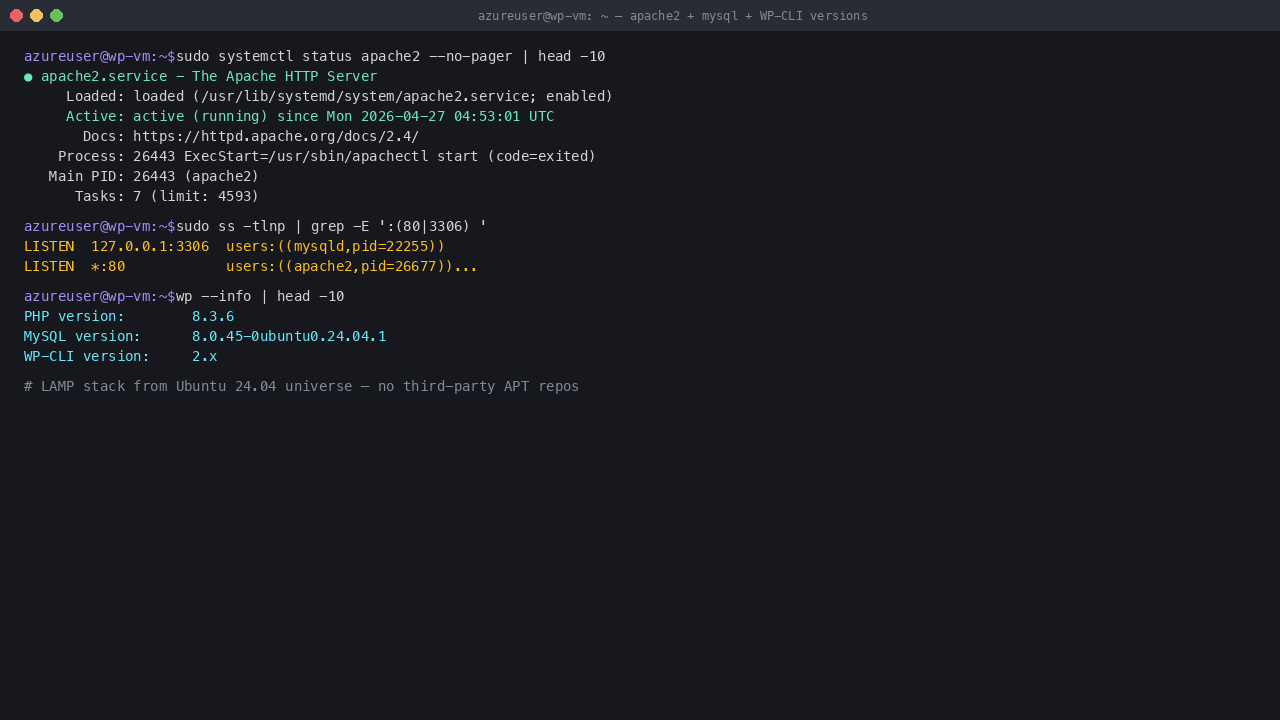Click the azureuser@wp-vm prompt before 'wp --info'
Screen dimensions: 1280x720
point(100,296)
